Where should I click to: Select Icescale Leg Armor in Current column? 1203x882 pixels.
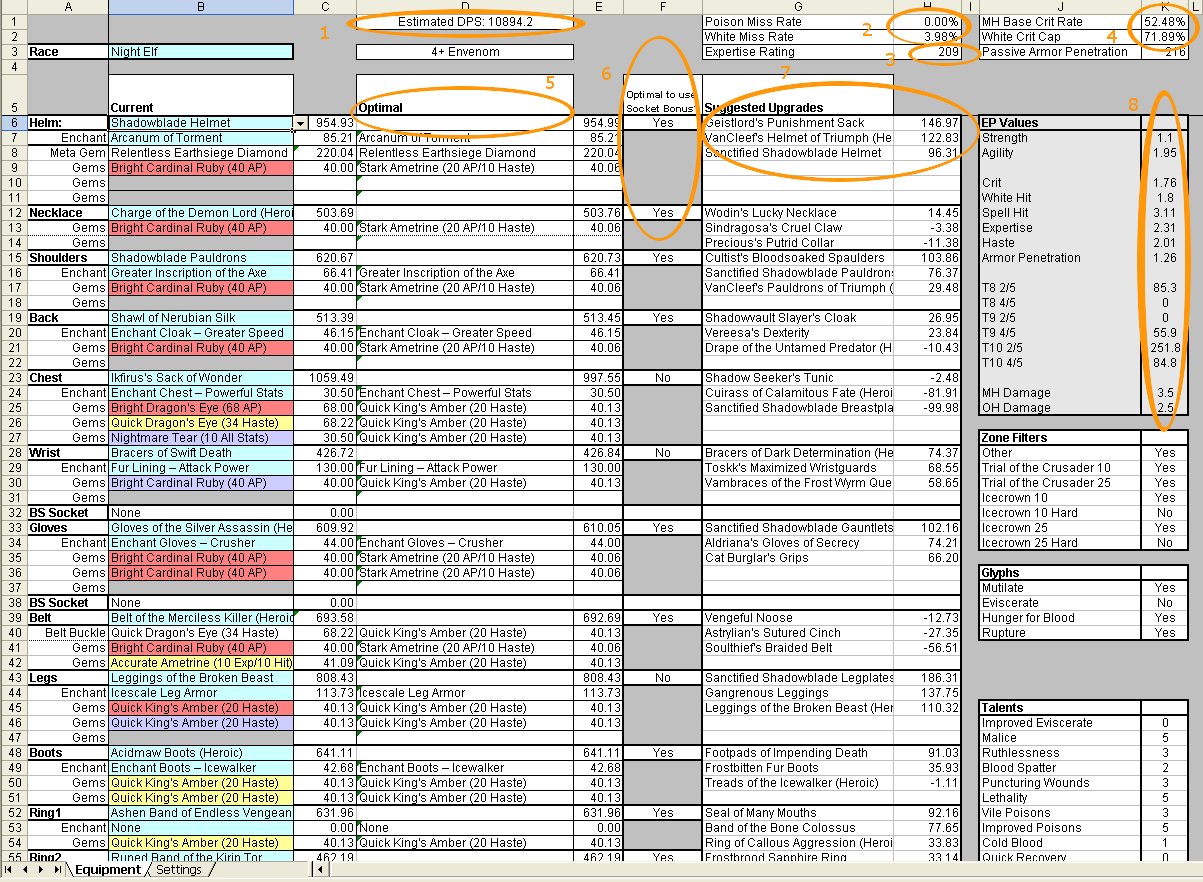tap(201, 693)
